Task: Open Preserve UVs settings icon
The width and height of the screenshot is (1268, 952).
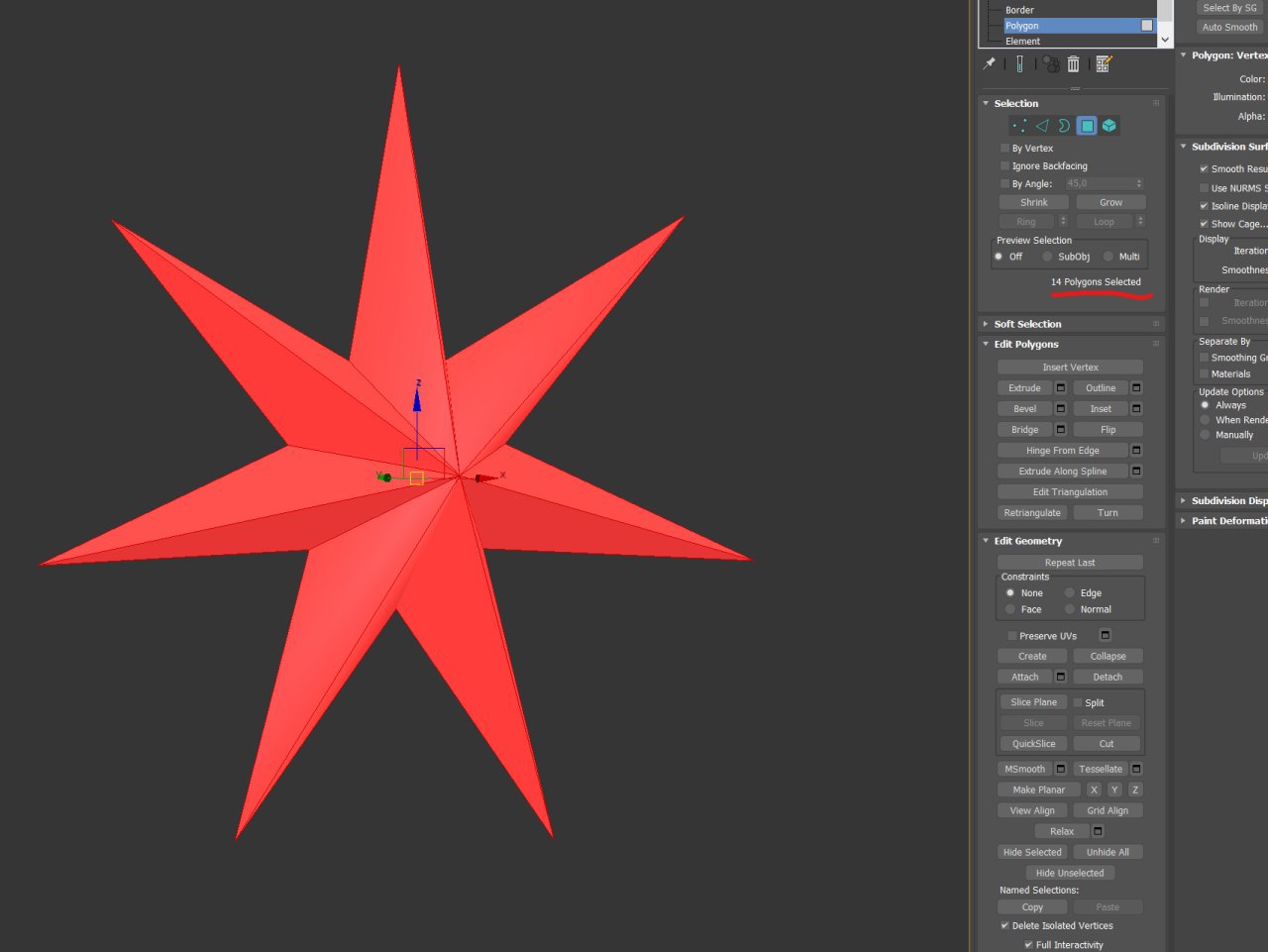Action: [x=1106, y=636]
